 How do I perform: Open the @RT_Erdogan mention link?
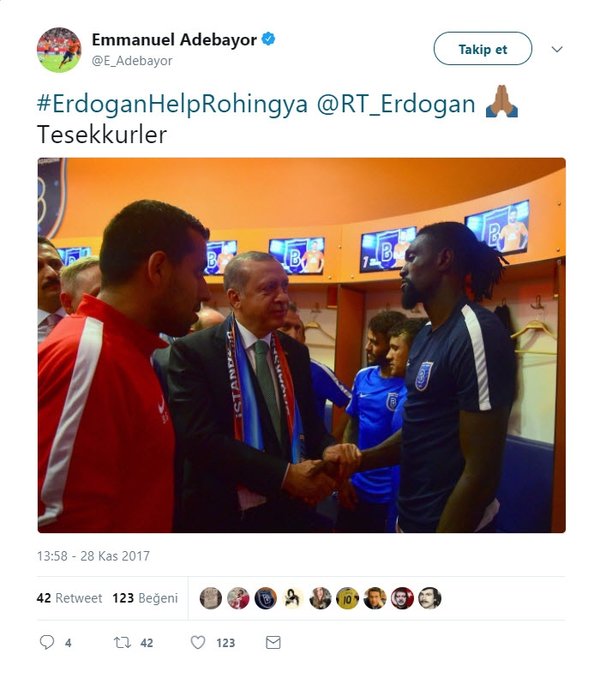coord(396,104)
